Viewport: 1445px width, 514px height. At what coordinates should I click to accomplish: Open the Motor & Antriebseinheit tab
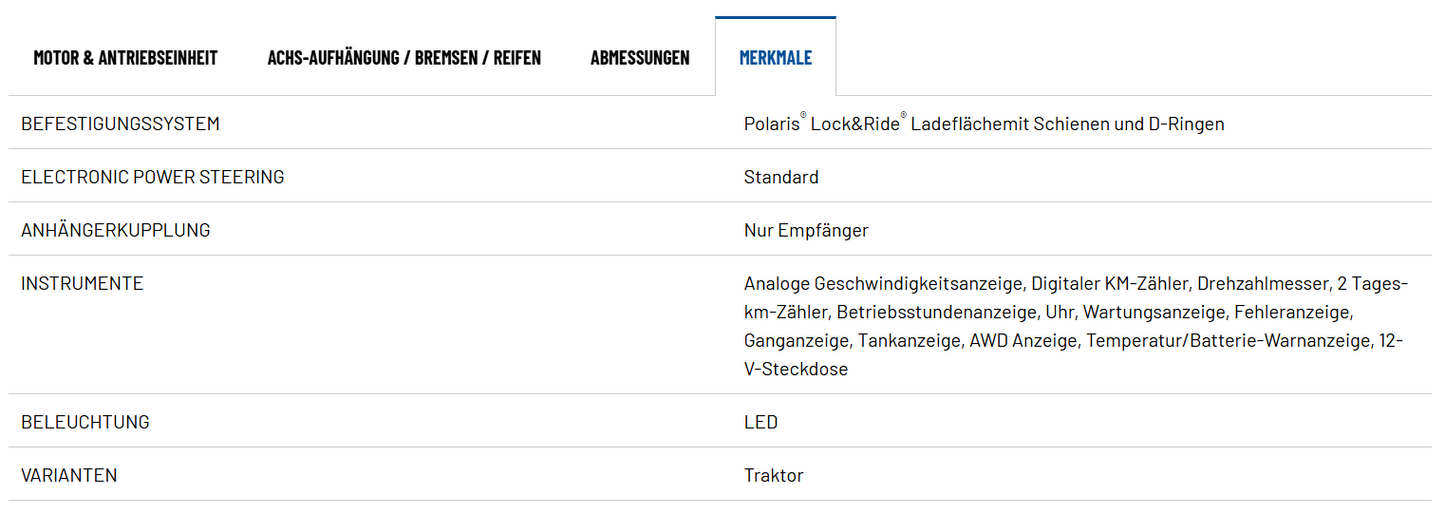pos(125,57)
